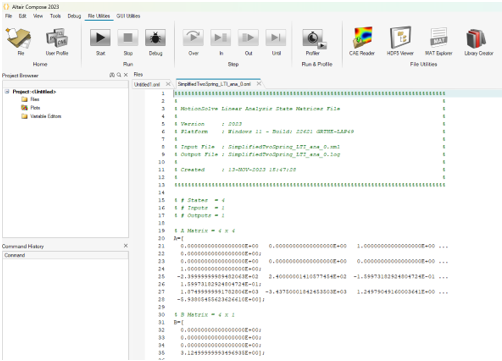Image resolution: width=502 pixels, height=361 pixels.
Task: Select Project <Untitled> in tree
Action: tap(34, 91)
